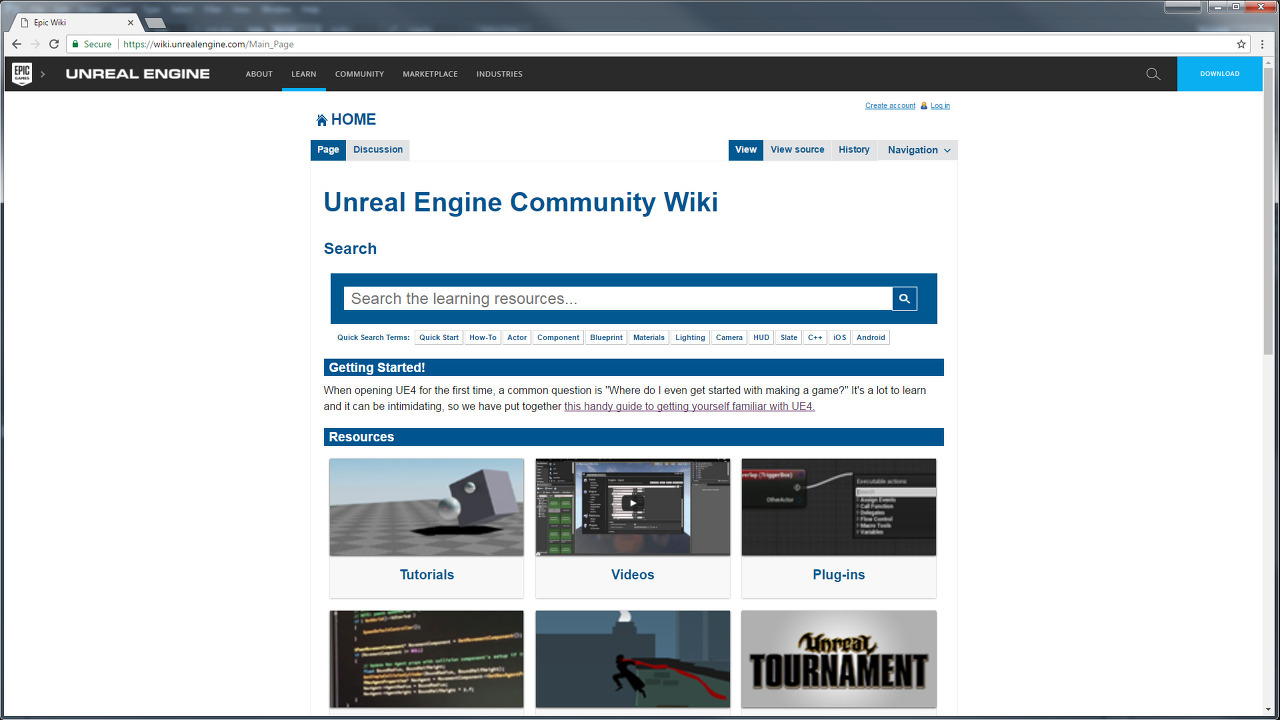Click the UNREAL ENGINE logo text

[x=138, y=74]
